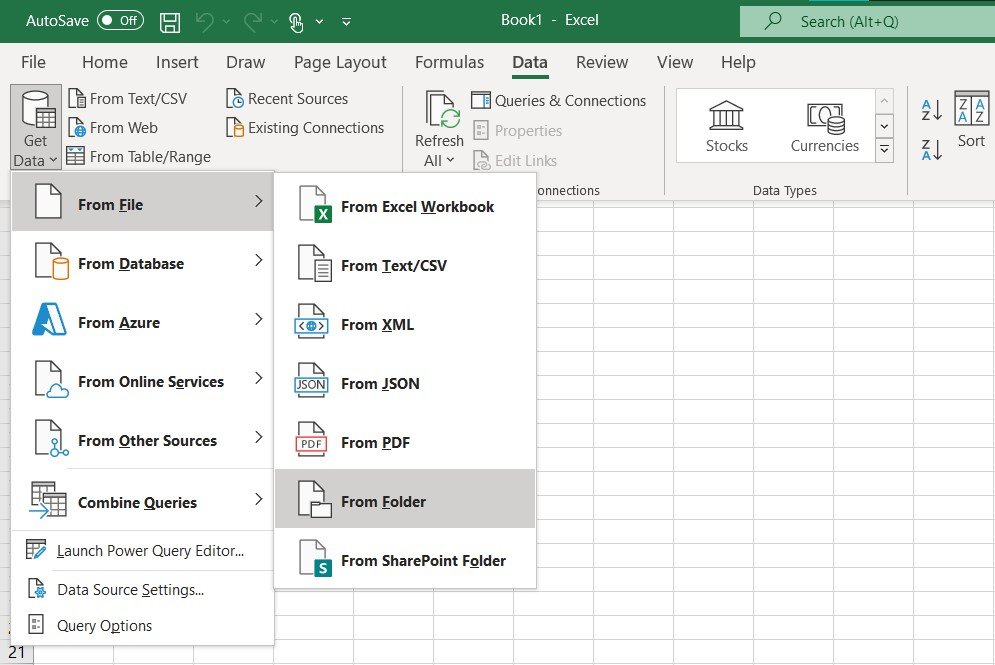Click the Save floppy disk icon
Screen dimensions: 995x665
pos(169,22)
